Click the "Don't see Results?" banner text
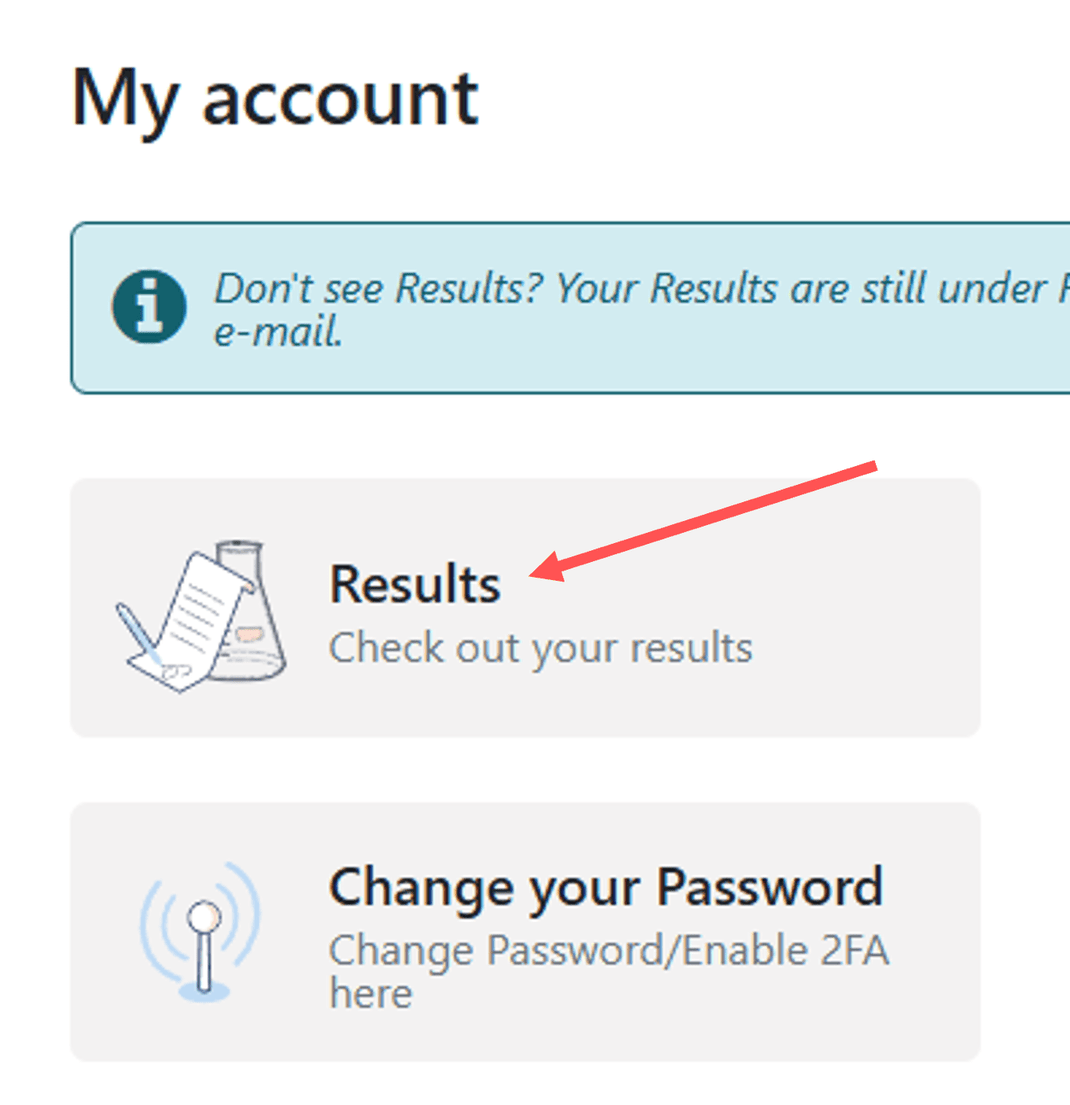 [x=640, y=290]
